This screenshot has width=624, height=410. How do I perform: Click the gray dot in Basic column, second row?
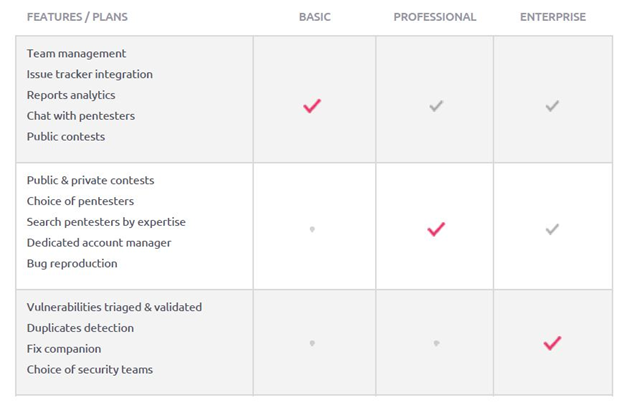(x=312, y=229)
